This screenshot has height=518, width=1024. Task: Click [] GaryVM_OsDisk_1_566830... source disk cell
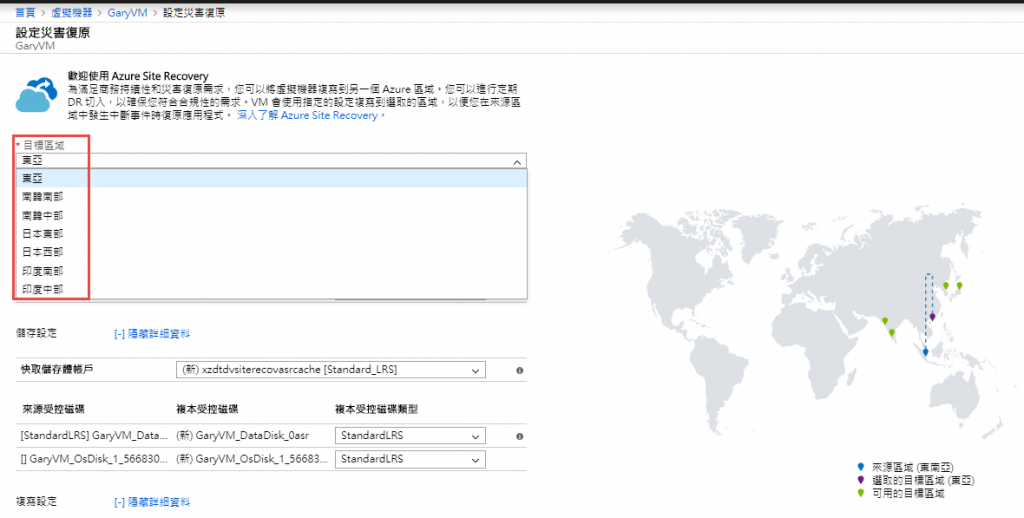(x=94, y=459)
